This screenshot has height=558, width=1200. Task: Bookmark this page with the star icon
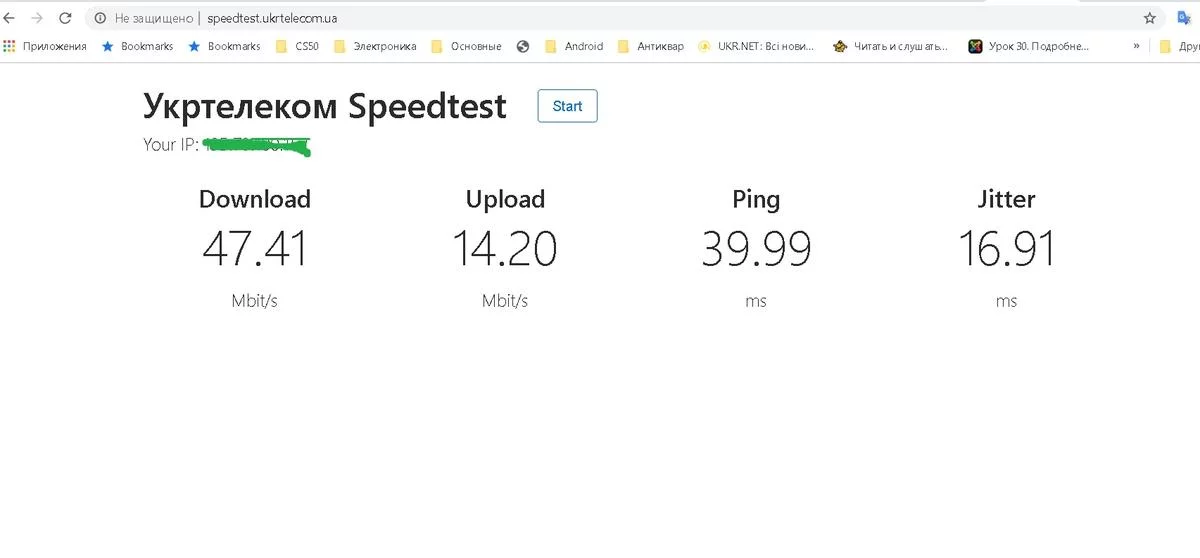point(1150,18)
